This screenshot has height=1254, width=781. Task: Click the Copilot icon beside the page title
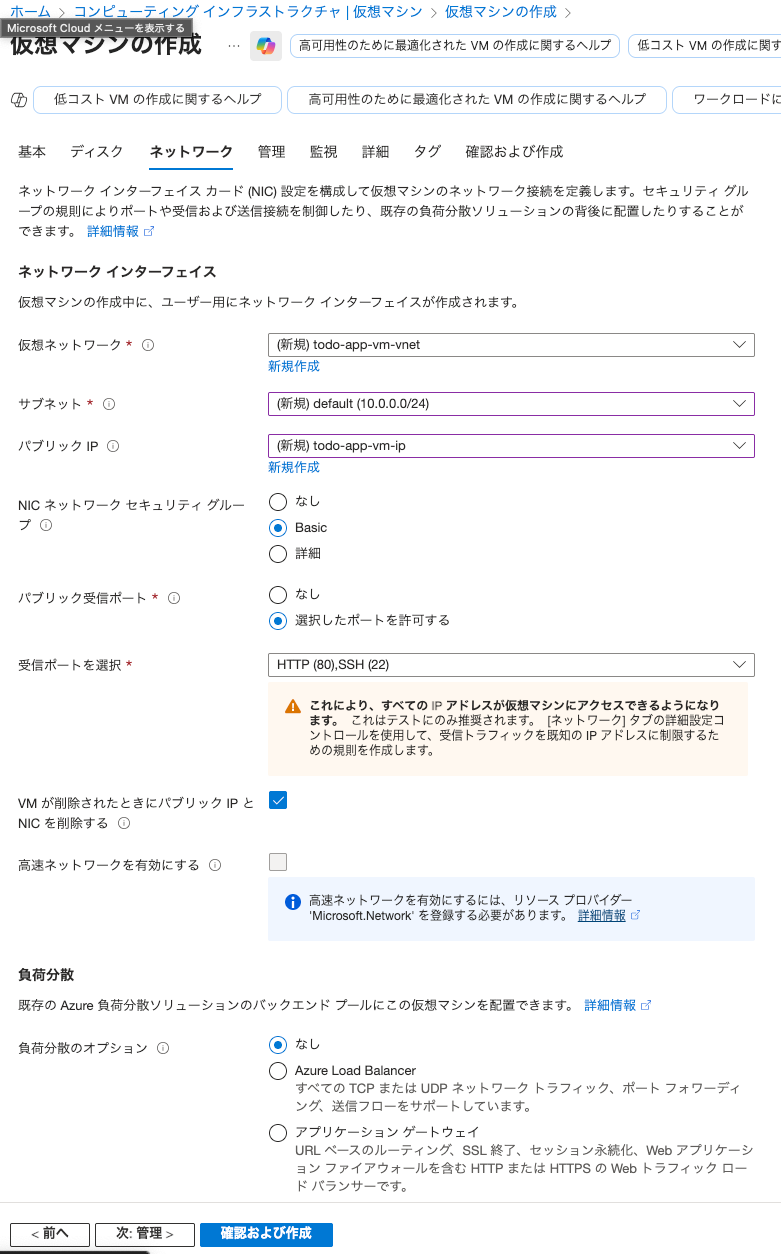[x=266, y=46]
